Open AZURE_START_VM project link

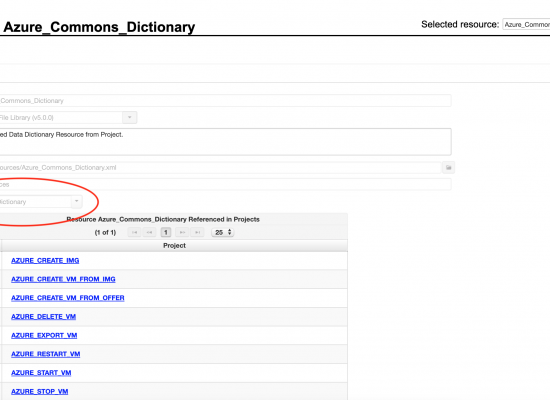click(41, 373)
